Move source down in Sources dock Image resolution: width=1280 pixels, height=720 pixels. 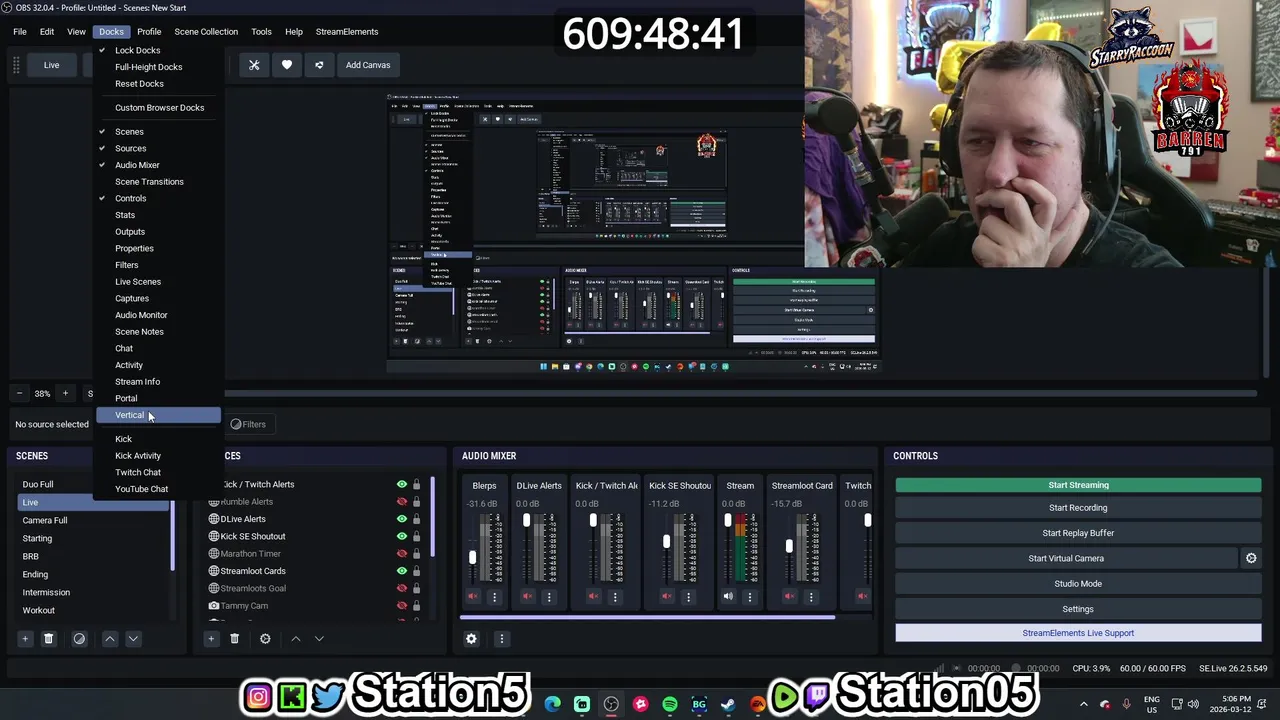(x=319, y=639)
